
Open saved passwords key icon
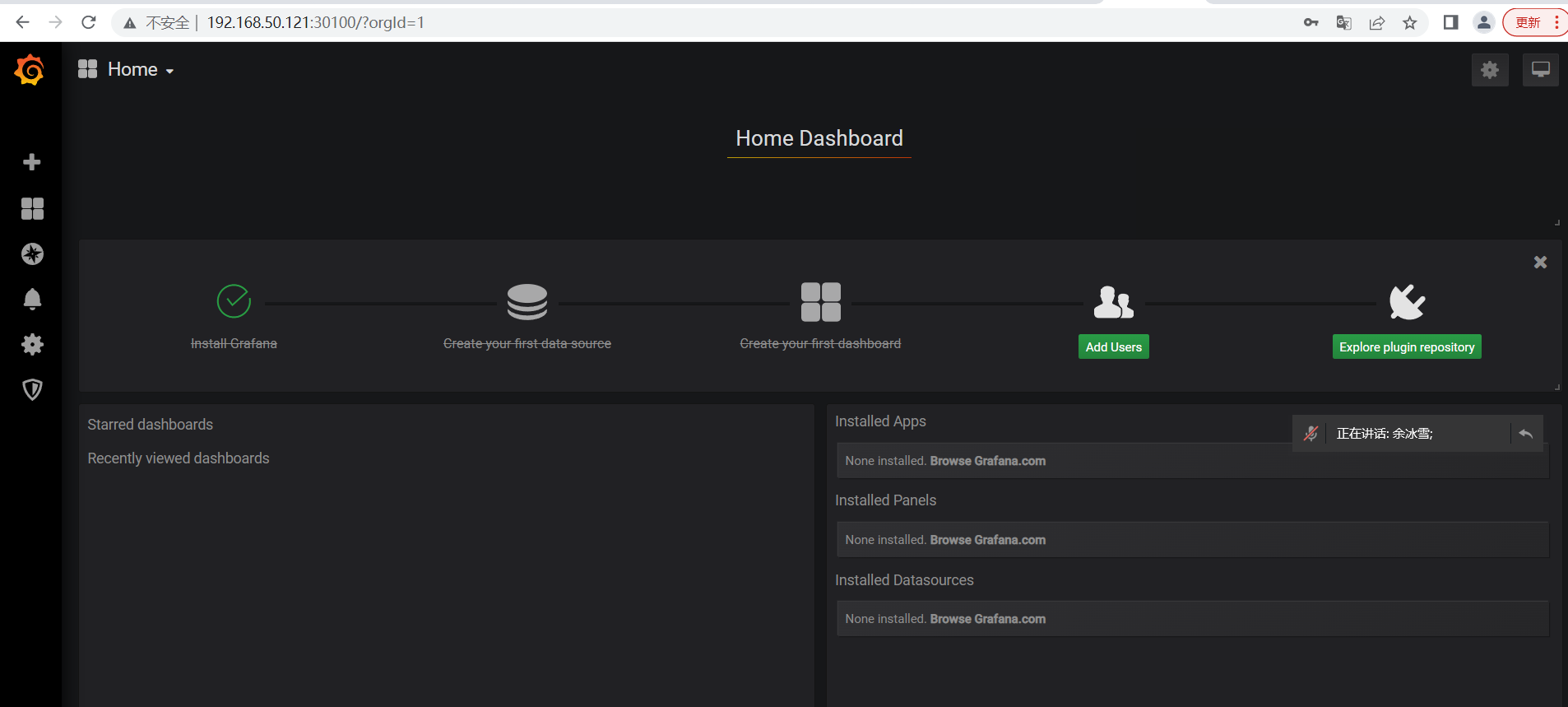pos(1311,22)
